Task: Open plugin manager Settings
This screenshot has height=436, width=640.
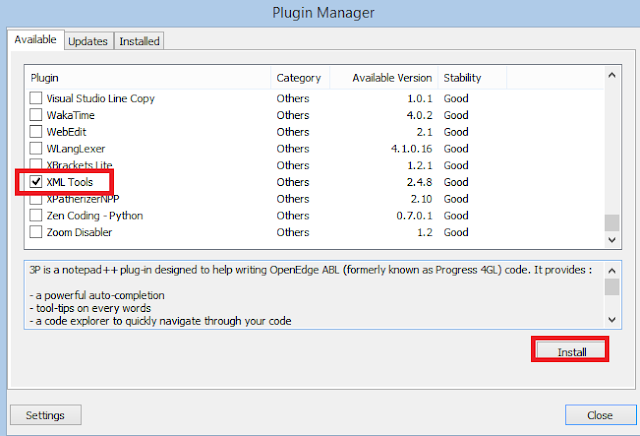Action: pos(45,415)
